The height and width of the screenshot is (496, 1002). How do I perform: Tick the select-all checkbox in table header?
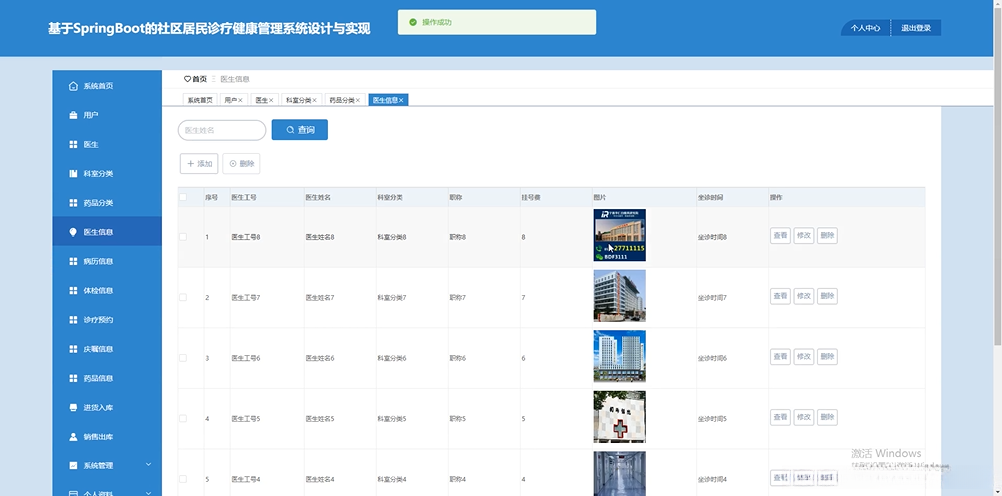(182, 197)
